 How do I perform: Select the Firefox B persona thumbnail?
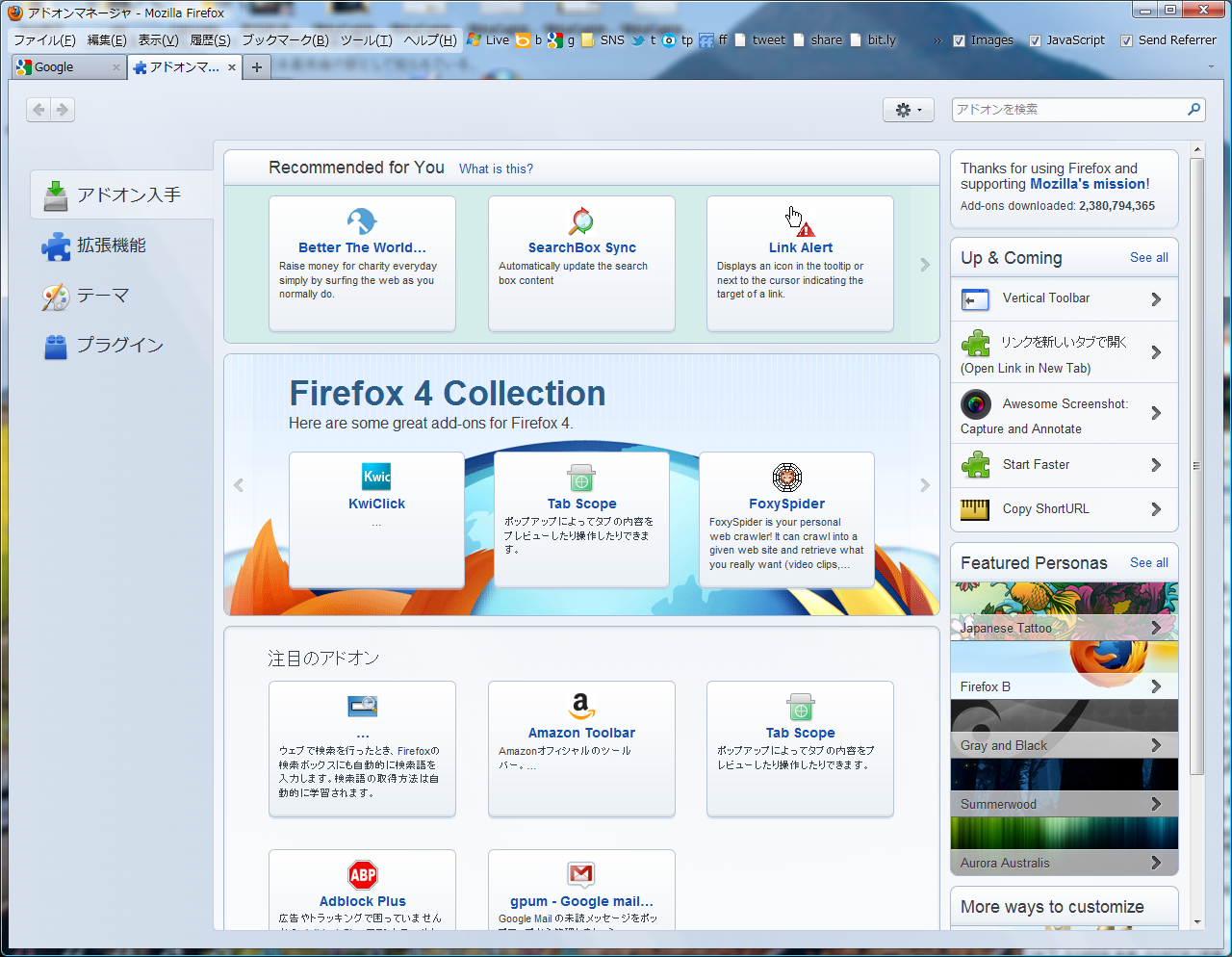[x=1065, y=670]
